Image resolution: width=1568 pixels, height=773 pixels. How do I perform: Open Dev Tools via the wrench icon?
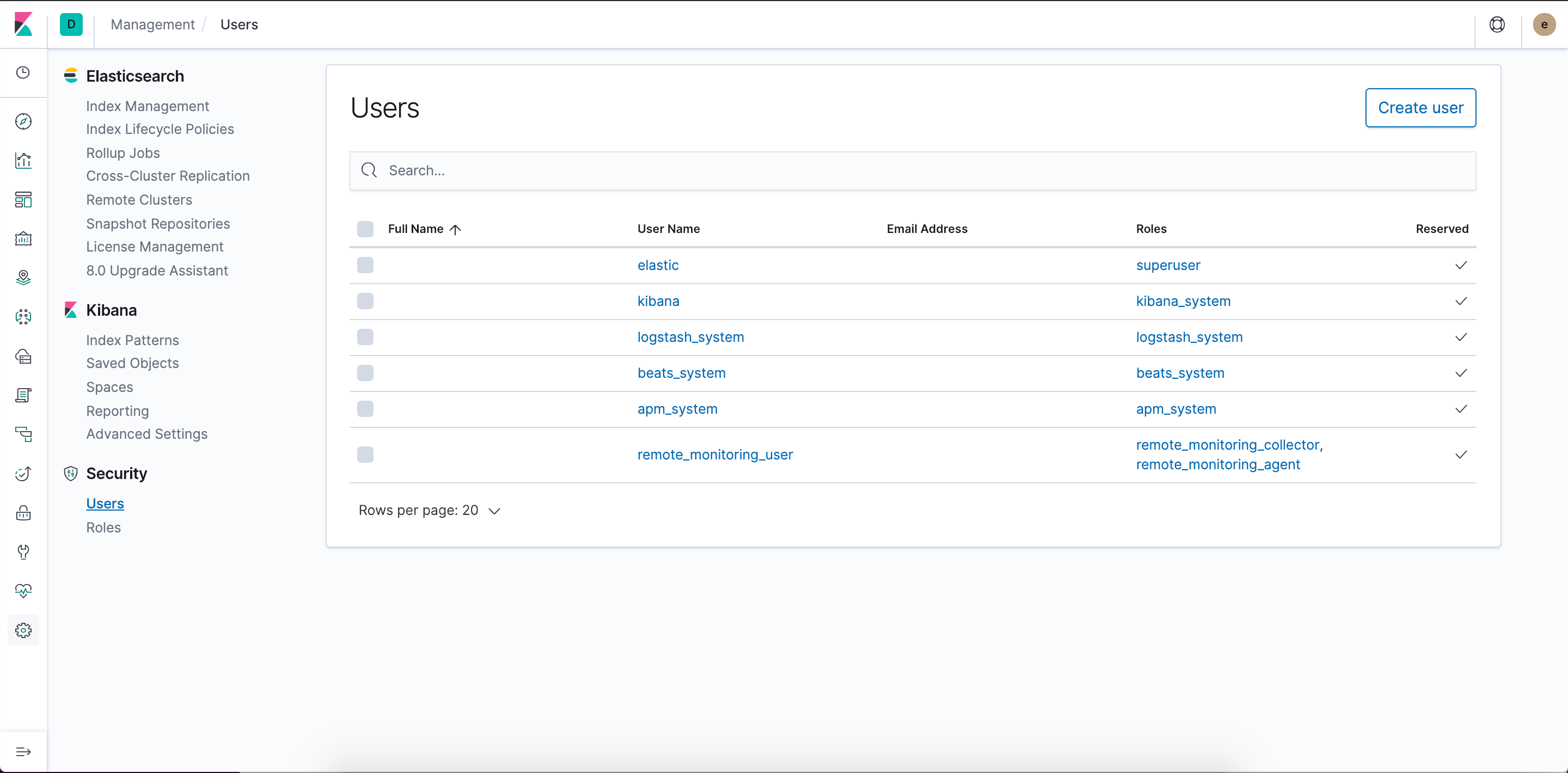pos(23,552)
